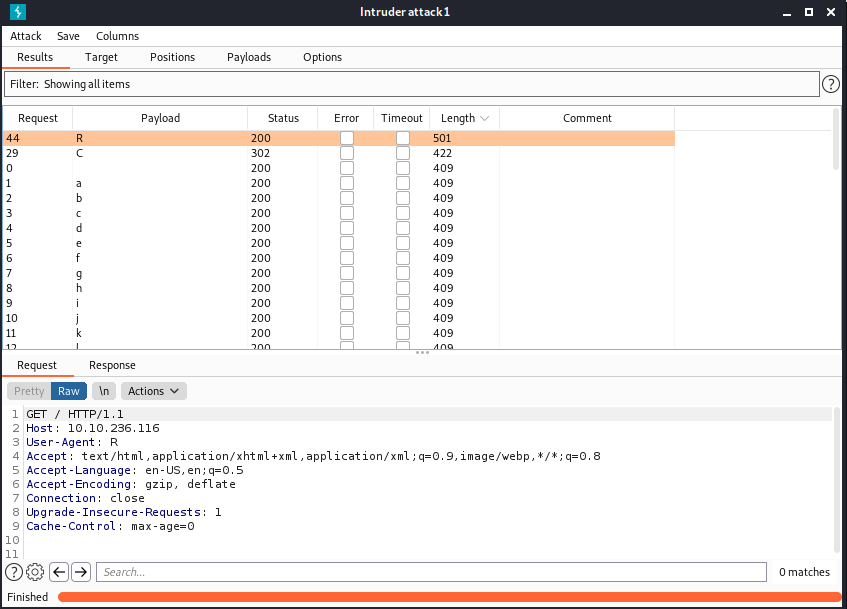Screen dimensions: 847x609
Task: Tick Timeout checkbox for payload a row
Action: point(402,183)
